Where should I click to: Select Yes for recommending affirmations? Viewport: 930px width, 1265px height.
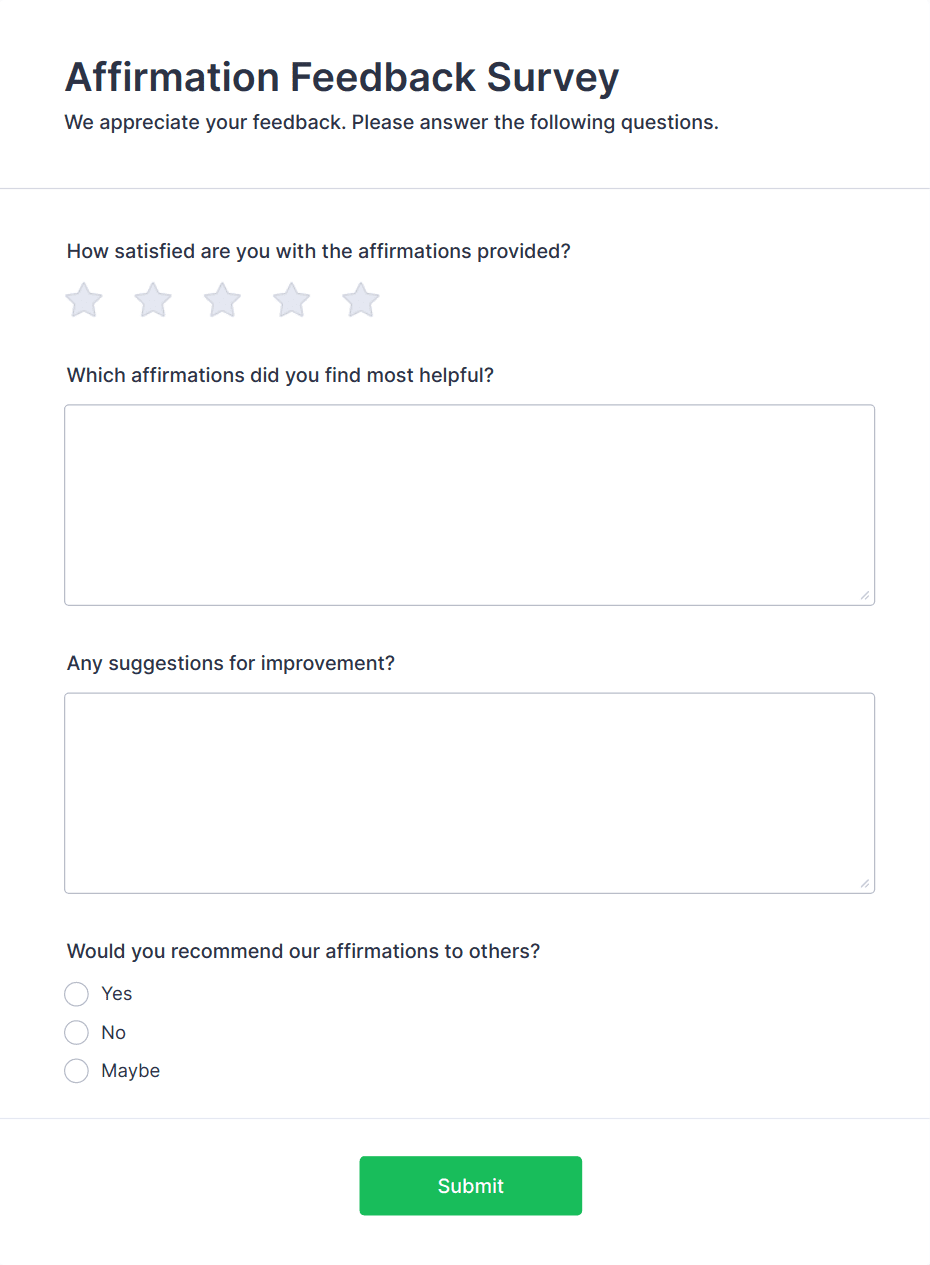[x=76, y=993]
